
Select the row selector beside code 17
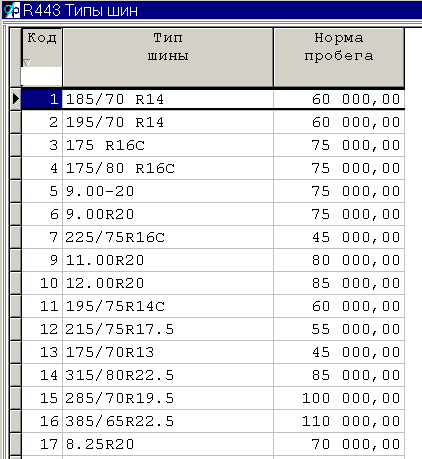point(16,444)
